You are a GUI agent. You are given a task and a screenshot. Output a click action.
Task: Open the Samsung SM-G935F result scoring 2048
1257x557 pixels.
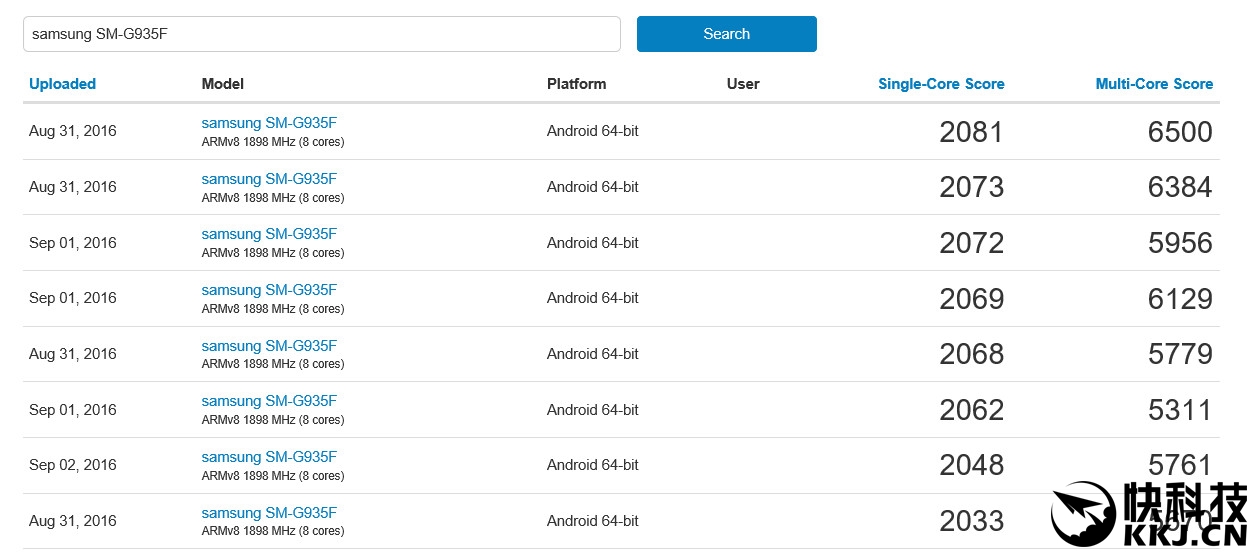point(269,457)
